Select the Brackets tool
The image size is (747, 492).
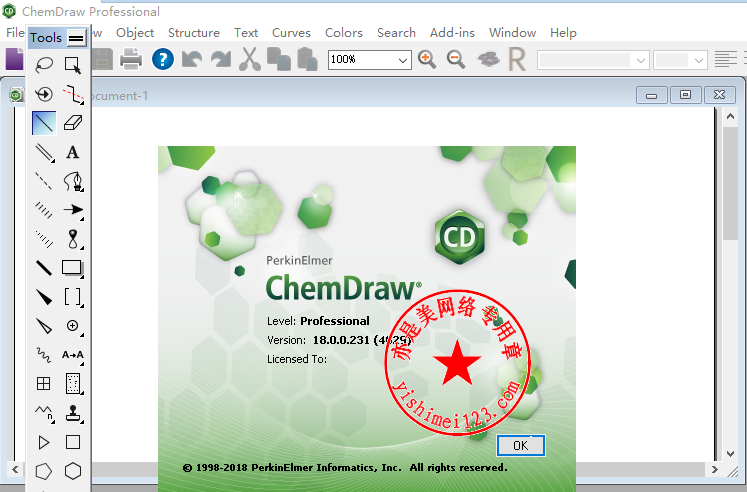click(x=73, y=297)
